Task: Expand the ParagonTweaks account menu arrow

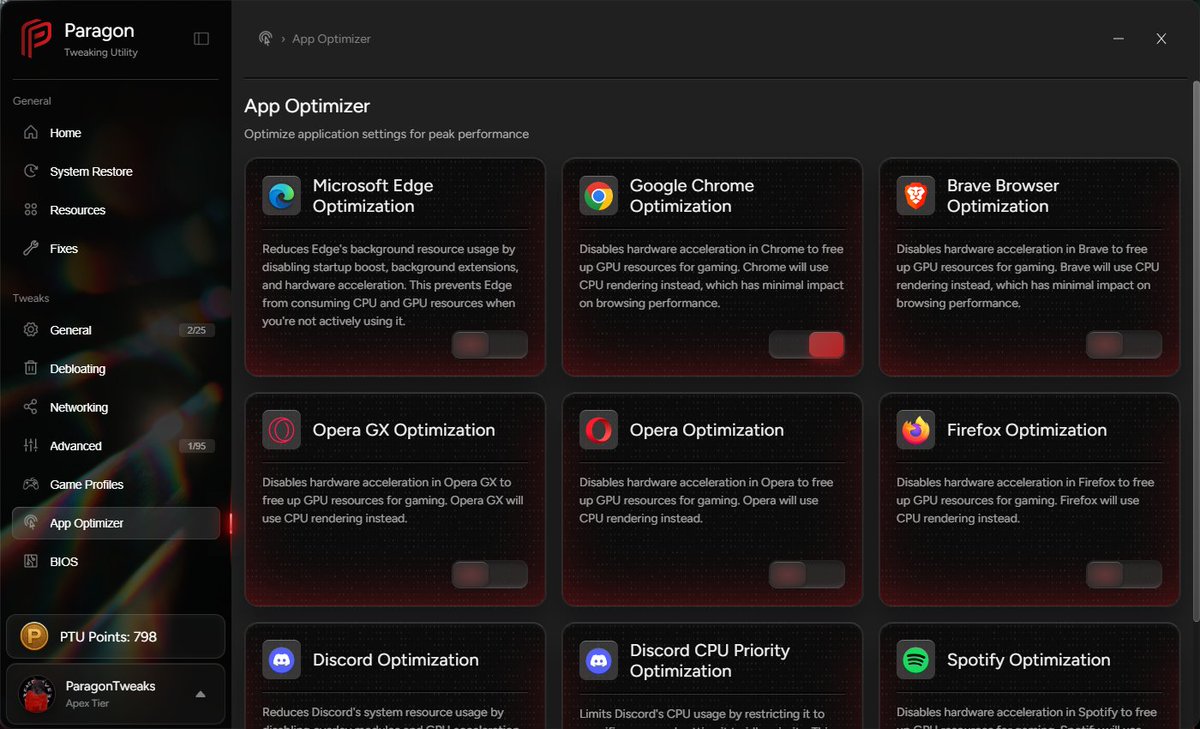Action: [200, 694]
